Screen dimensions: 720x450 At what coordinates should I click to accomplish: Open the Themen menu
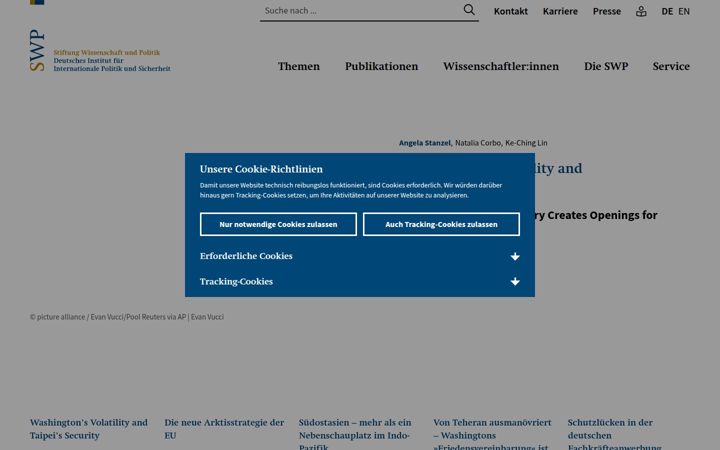298,66
